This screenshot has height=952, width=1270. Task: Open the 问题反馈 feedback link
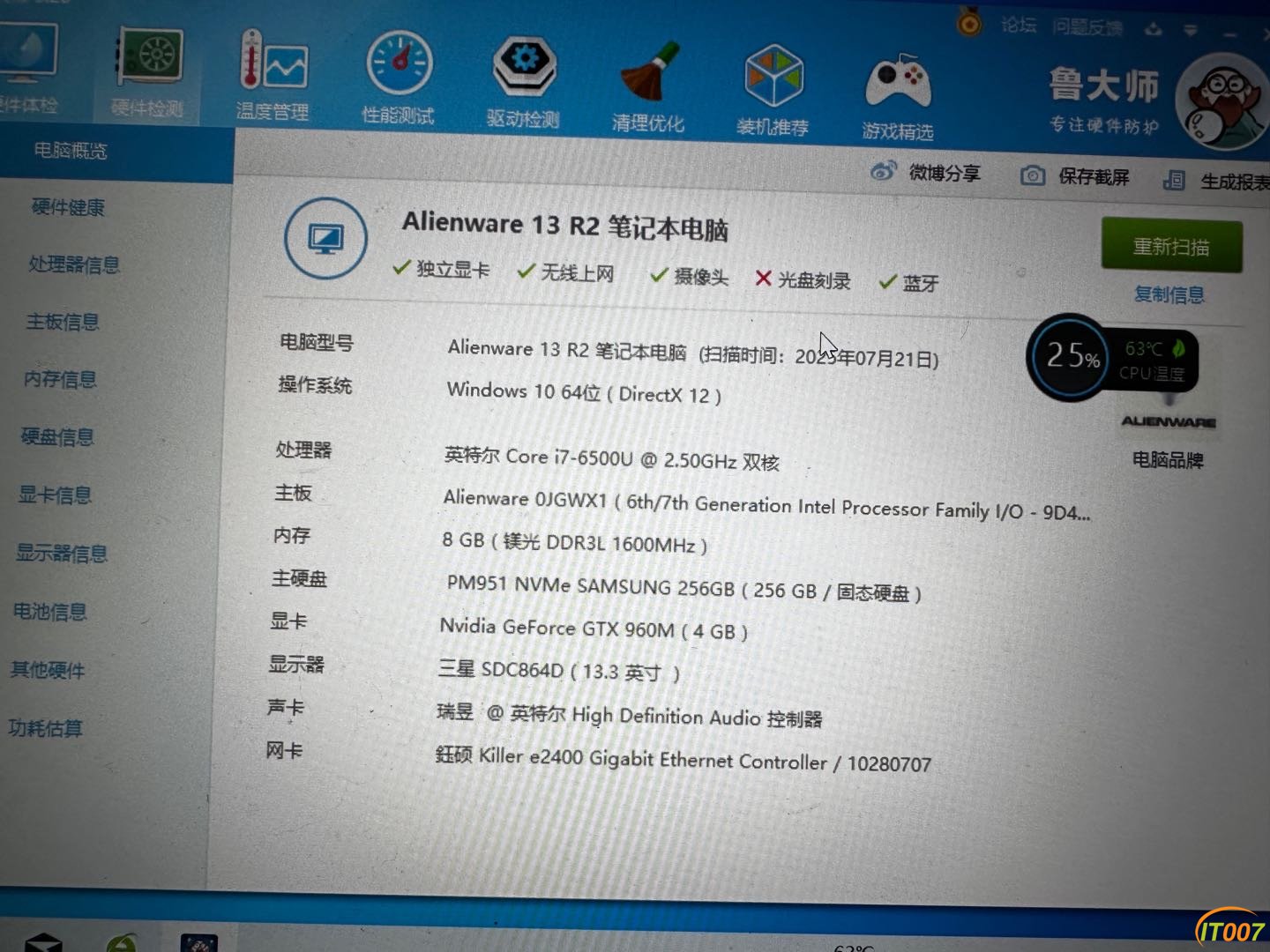(1087, 27)
